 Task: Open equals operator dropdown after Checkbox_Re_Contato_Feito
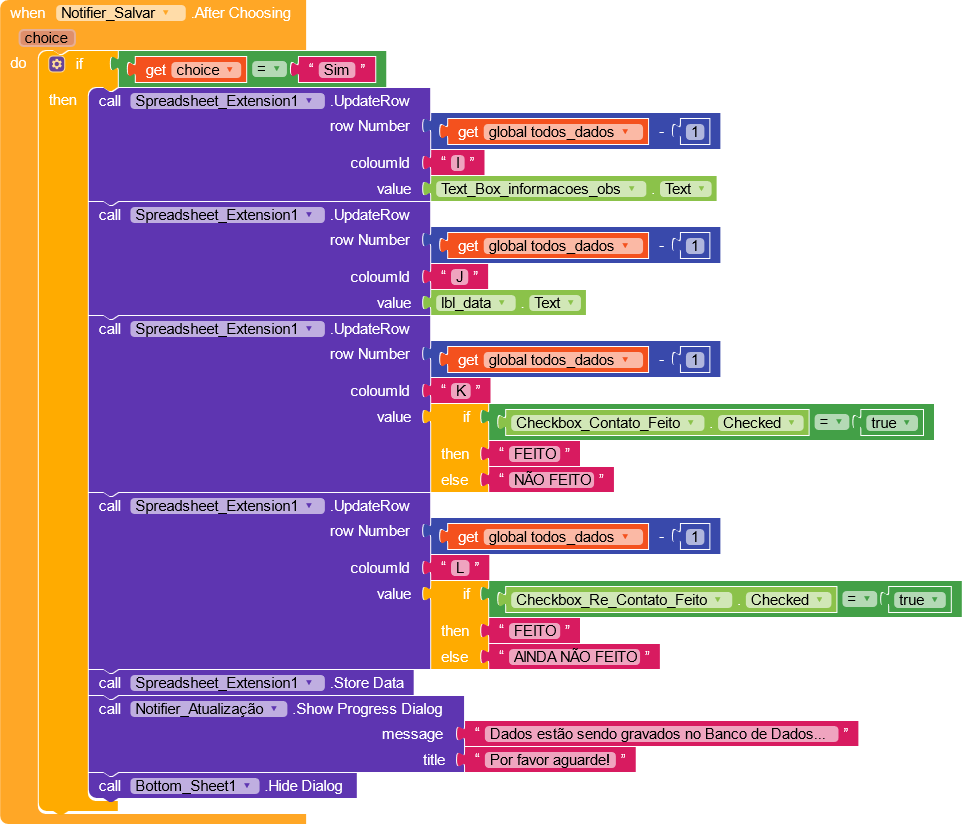(x=859, y=599)
